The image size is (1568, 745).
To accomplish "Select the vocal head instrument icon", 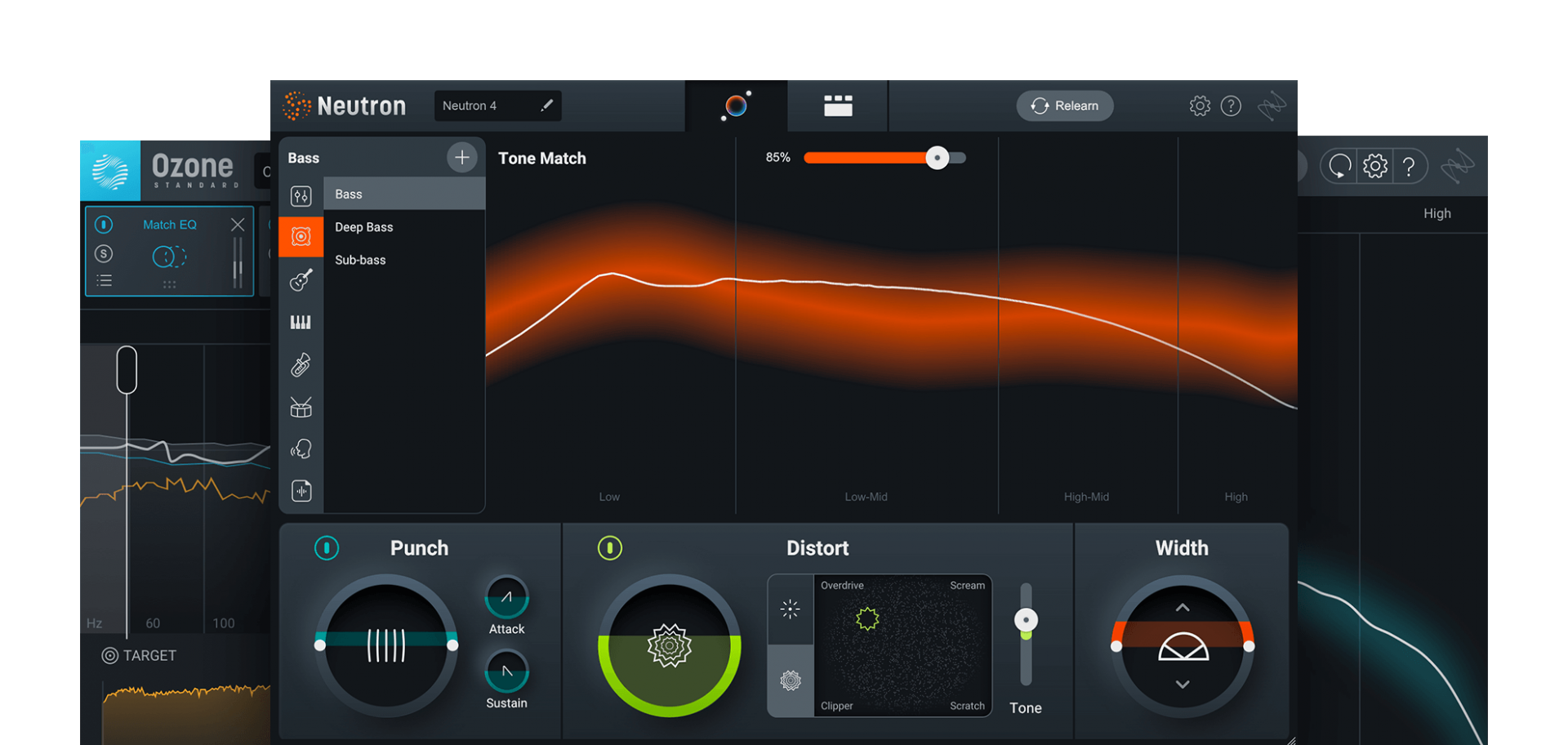I will click(x=301, y=448).
